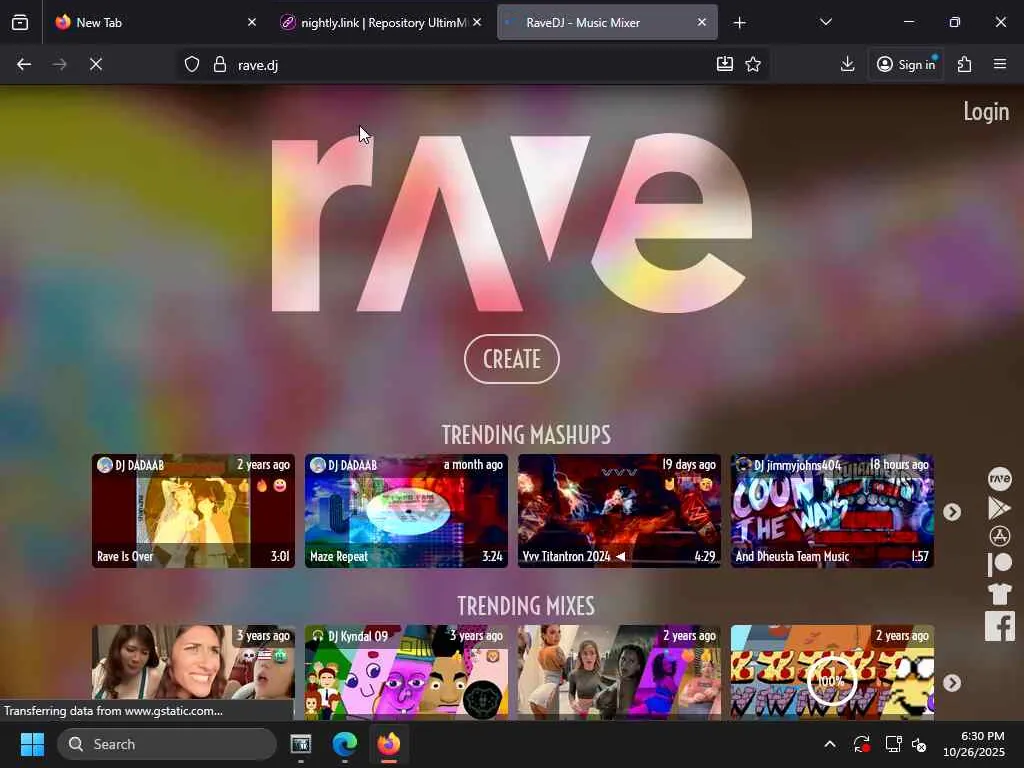Open the Firefox extensions icon
Screen dimensions: 1024x768
[965, 64]
